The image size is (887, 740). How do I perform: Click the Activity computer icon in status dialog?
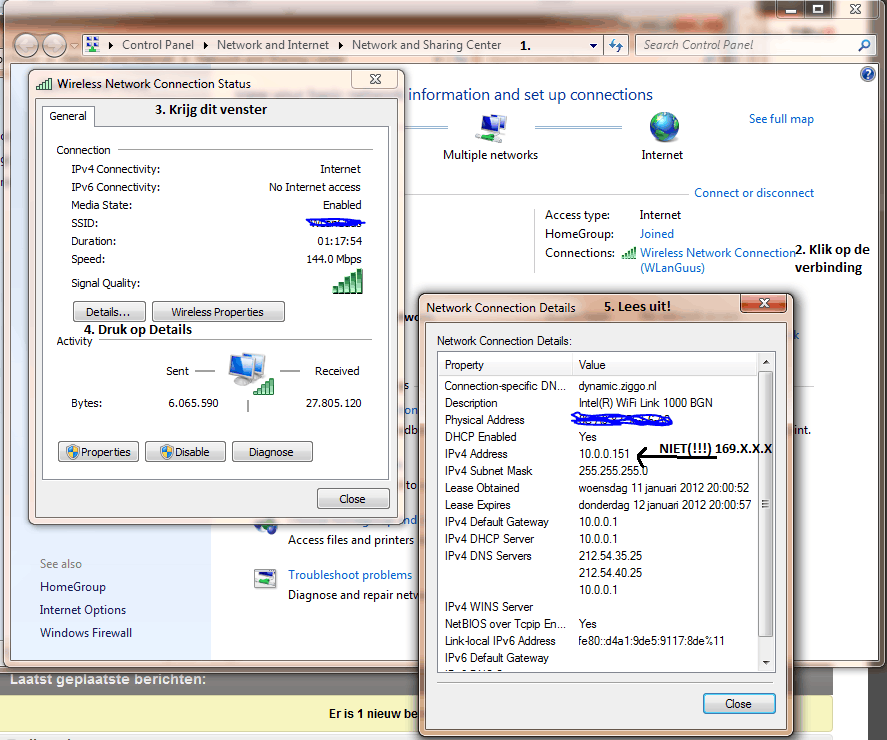tap(251, 373)
